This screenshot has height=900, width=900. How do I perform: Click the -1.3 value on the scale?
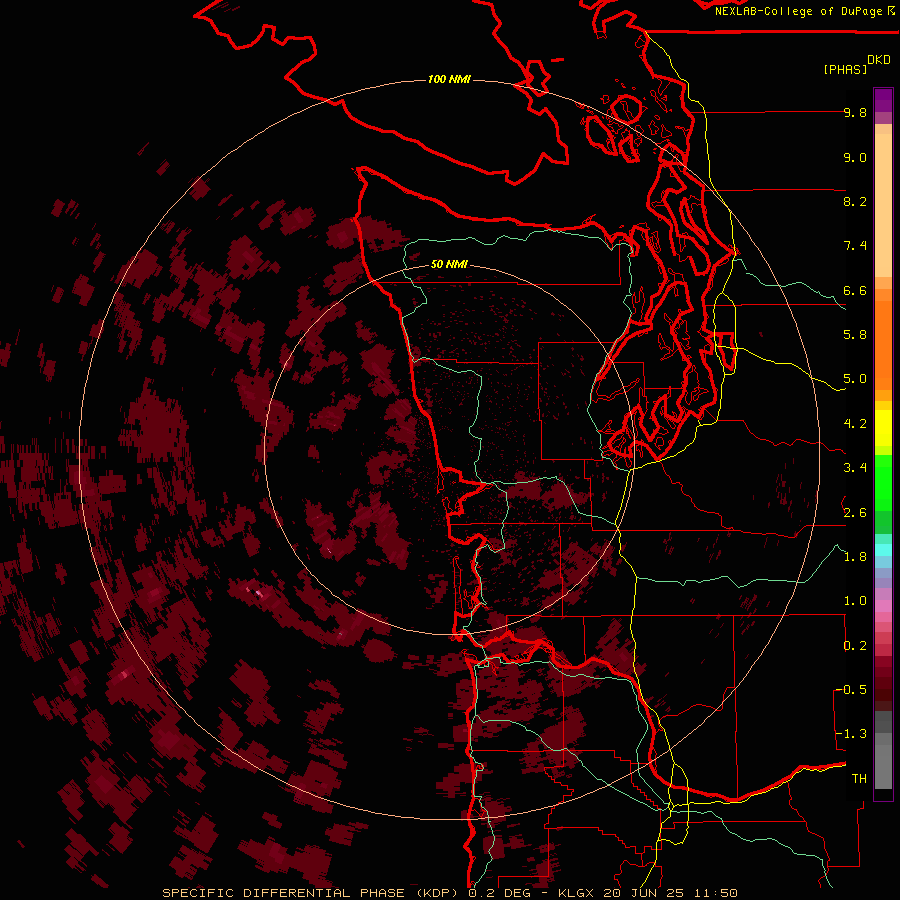(x=851, y=734)
